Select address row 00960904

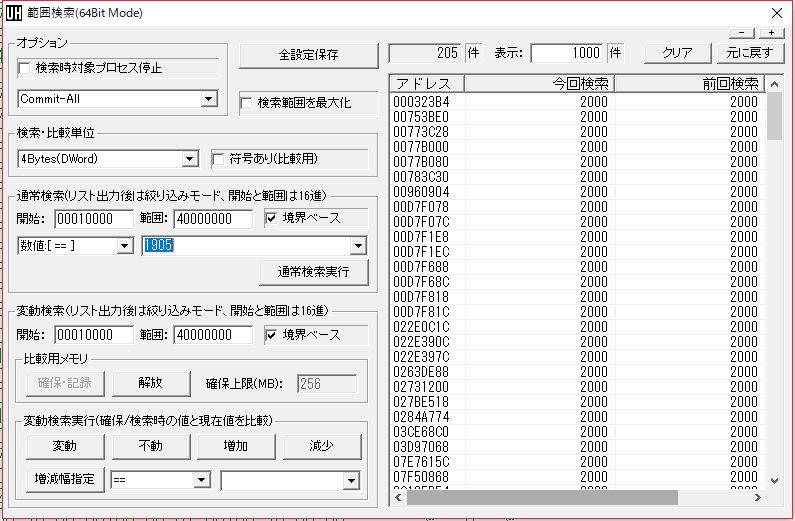pyautogui.click(x=577, y=192)
